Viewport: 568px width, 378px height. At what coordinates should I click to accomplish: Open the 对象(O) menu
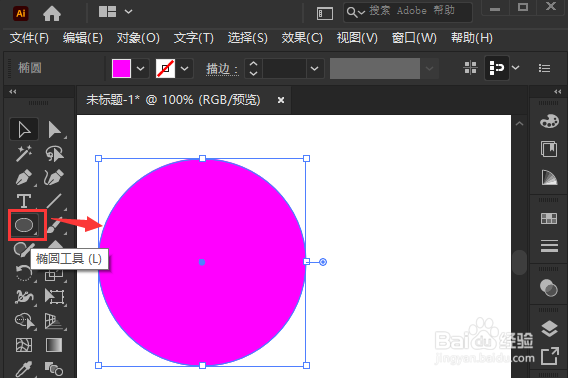click(138, 38)
